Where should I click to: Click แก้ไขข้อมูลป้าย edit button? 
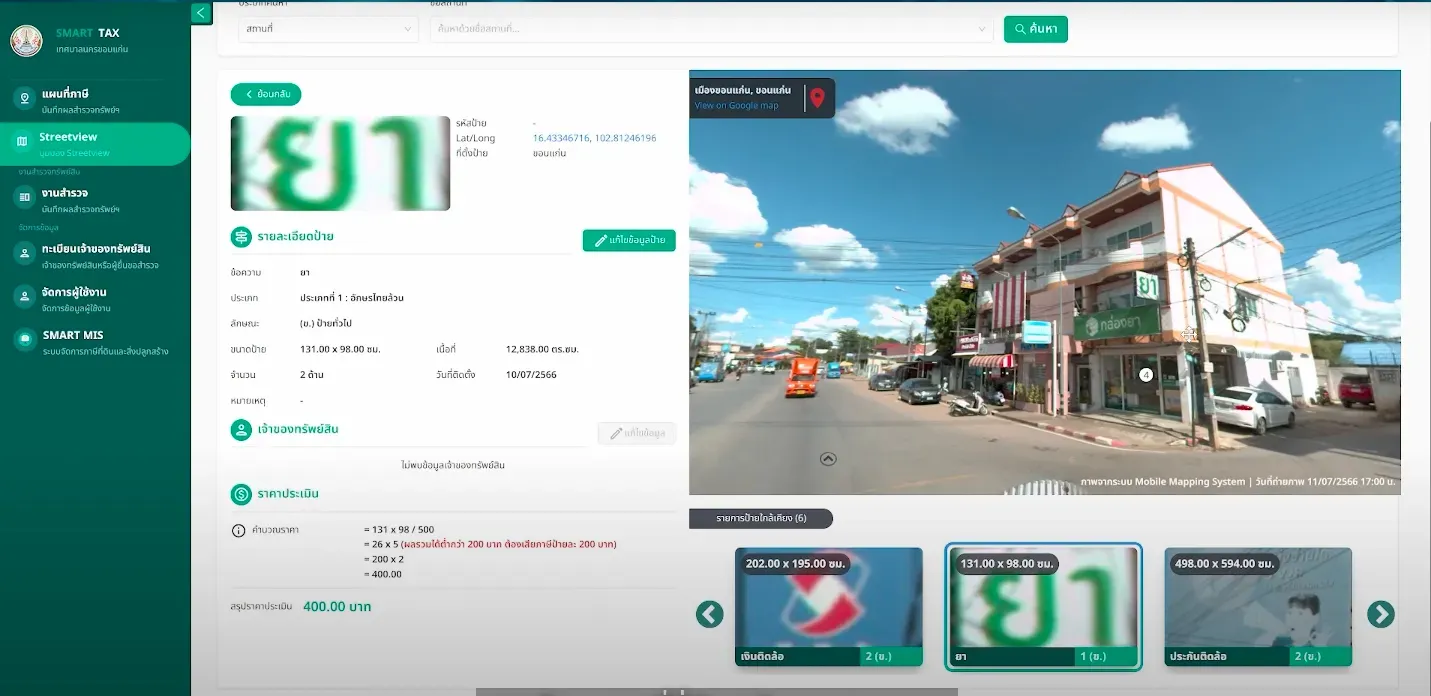(629, 240)
